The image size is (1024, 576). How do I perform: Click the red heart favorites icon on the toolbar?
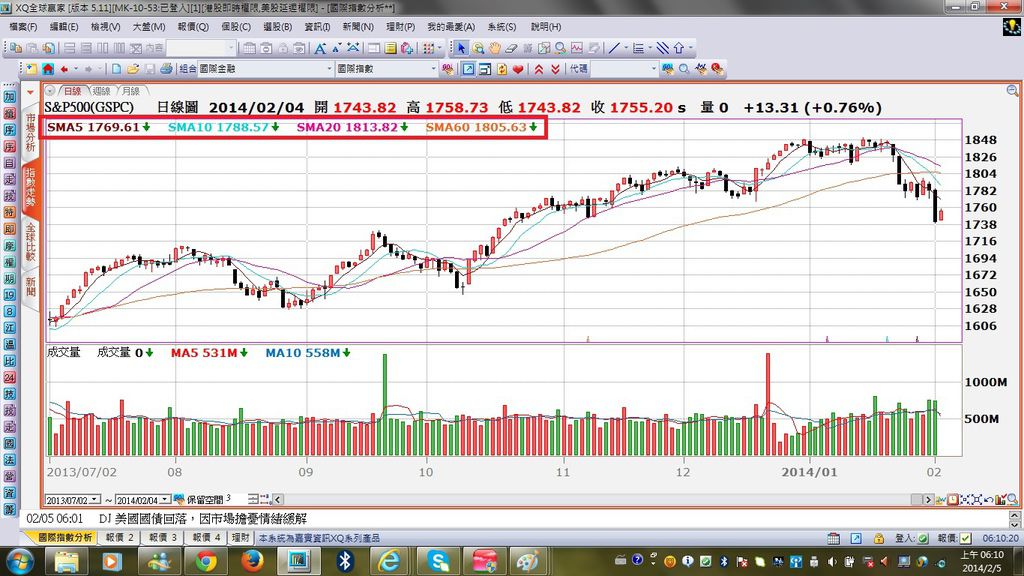click(x=519, y=70)
